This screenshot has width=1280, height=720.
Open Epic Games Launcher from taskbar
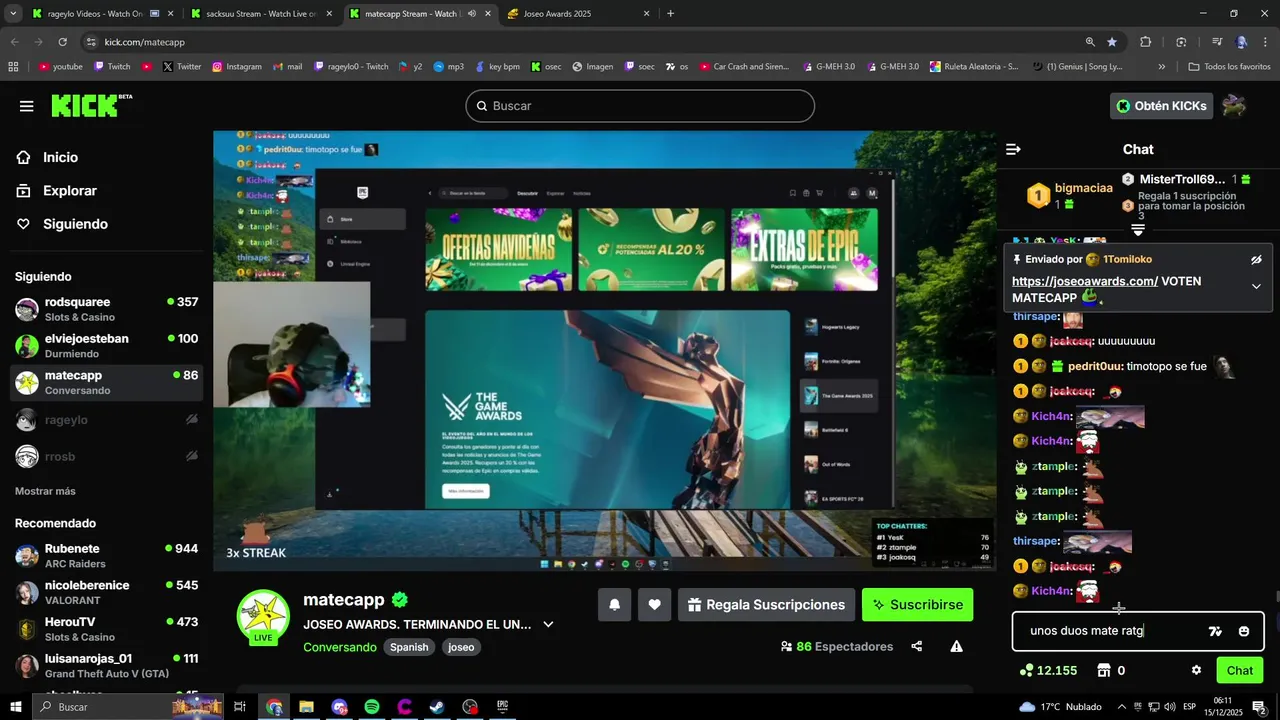[x=503, y=707]
